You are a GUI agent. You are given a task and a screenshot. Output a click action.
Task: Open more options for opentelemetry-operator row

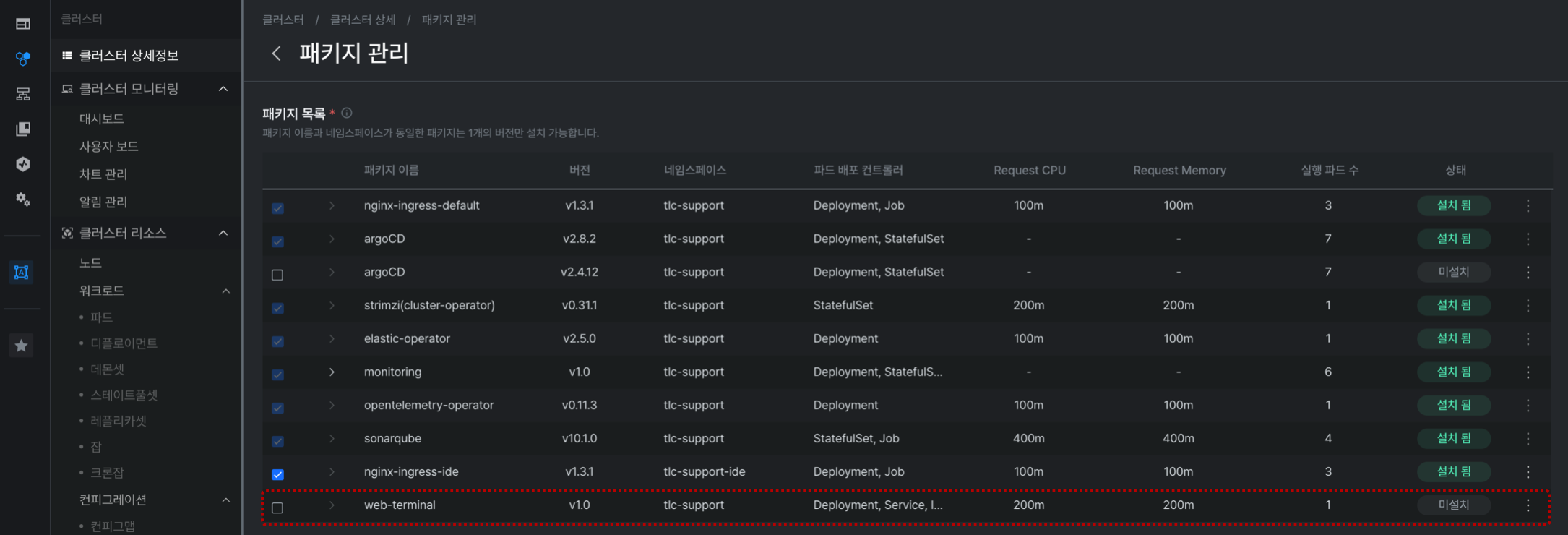click(1528, 406)
